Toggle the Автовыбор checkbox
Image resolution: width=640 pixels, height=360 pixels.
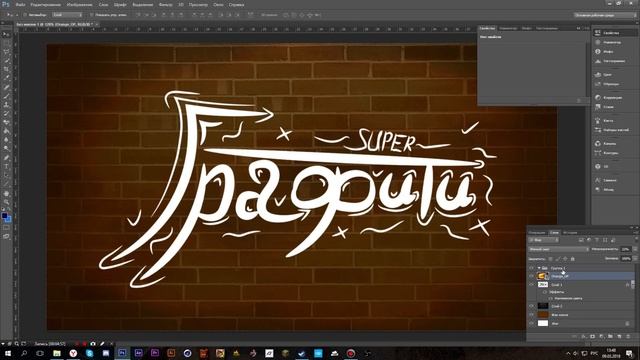pyautogui.click(x=25, y=15)
